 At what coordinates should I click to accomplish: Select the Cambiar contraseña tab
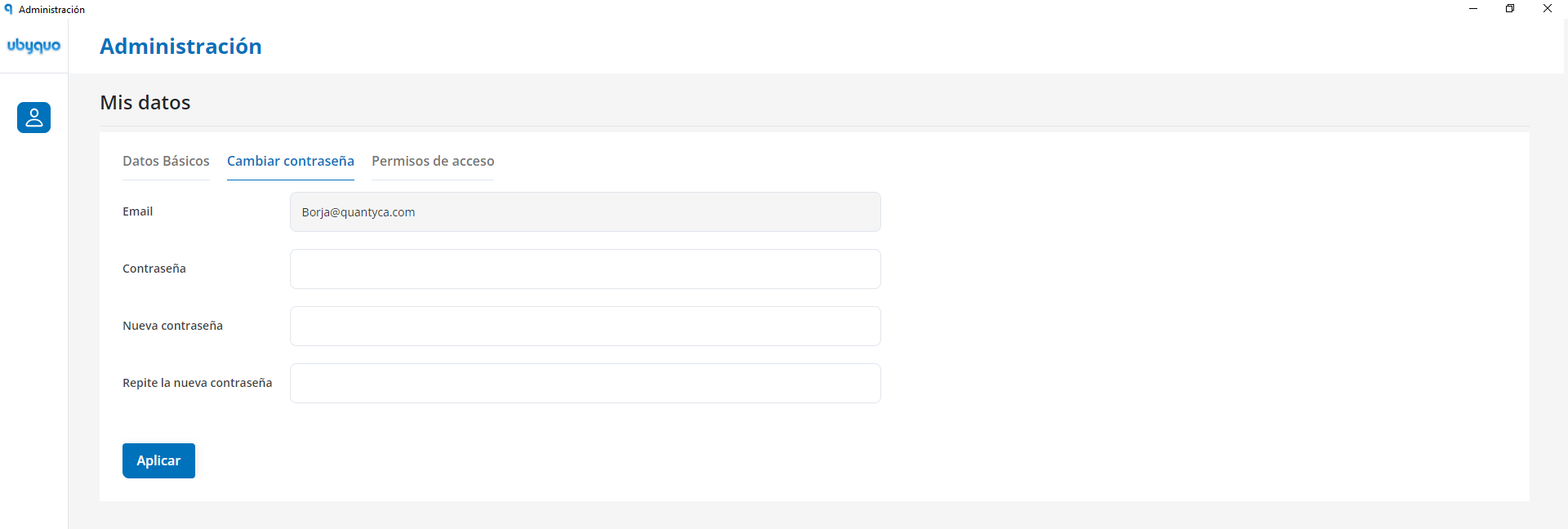click(291, 161)
